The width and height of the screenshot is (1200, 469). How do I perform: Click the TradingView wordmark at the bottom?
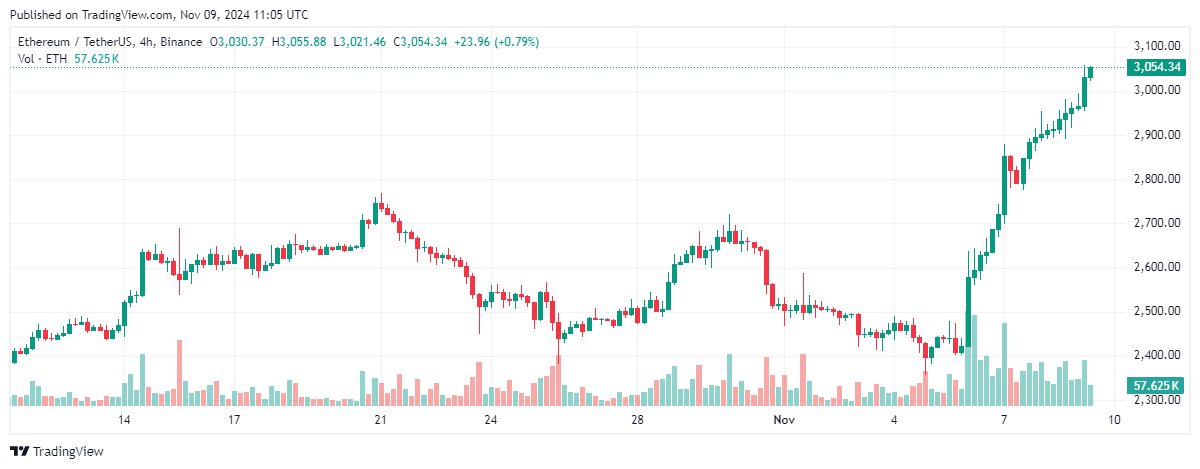[68, 452]
